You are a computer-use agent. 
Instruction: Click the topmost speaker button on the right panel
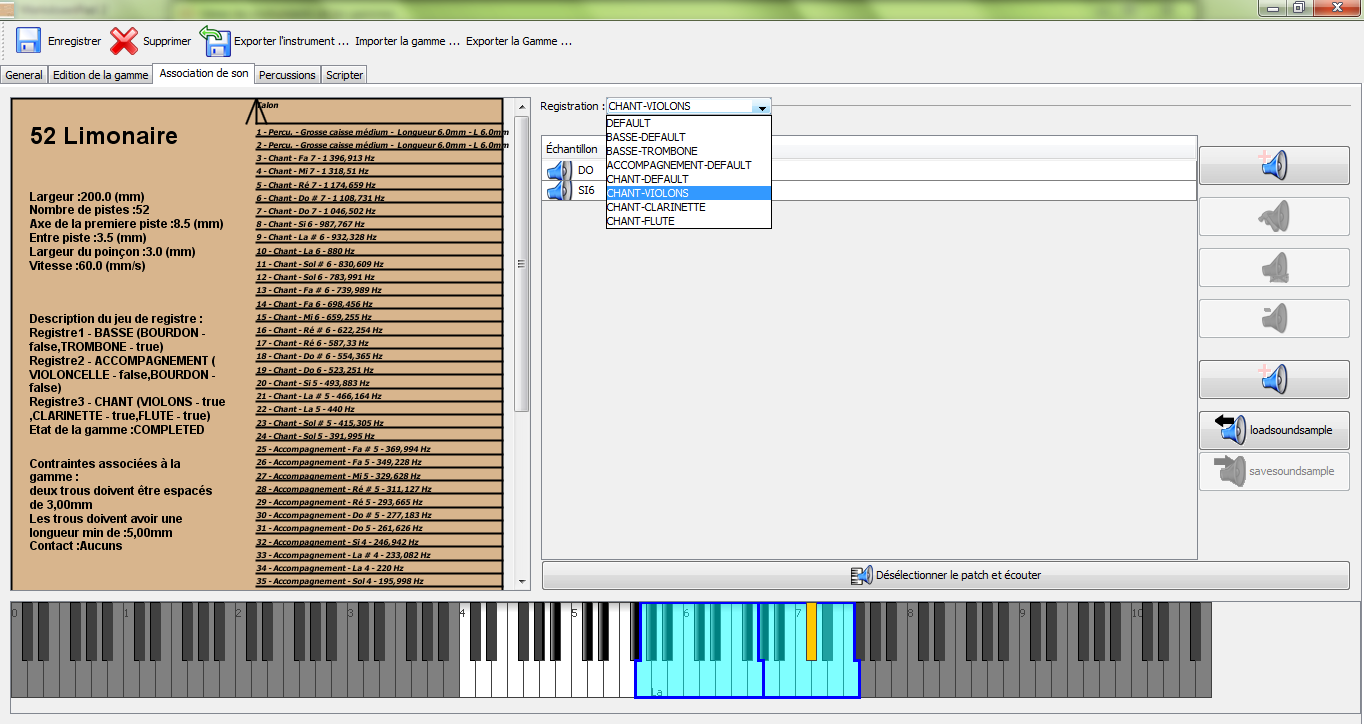point(1273,164)
